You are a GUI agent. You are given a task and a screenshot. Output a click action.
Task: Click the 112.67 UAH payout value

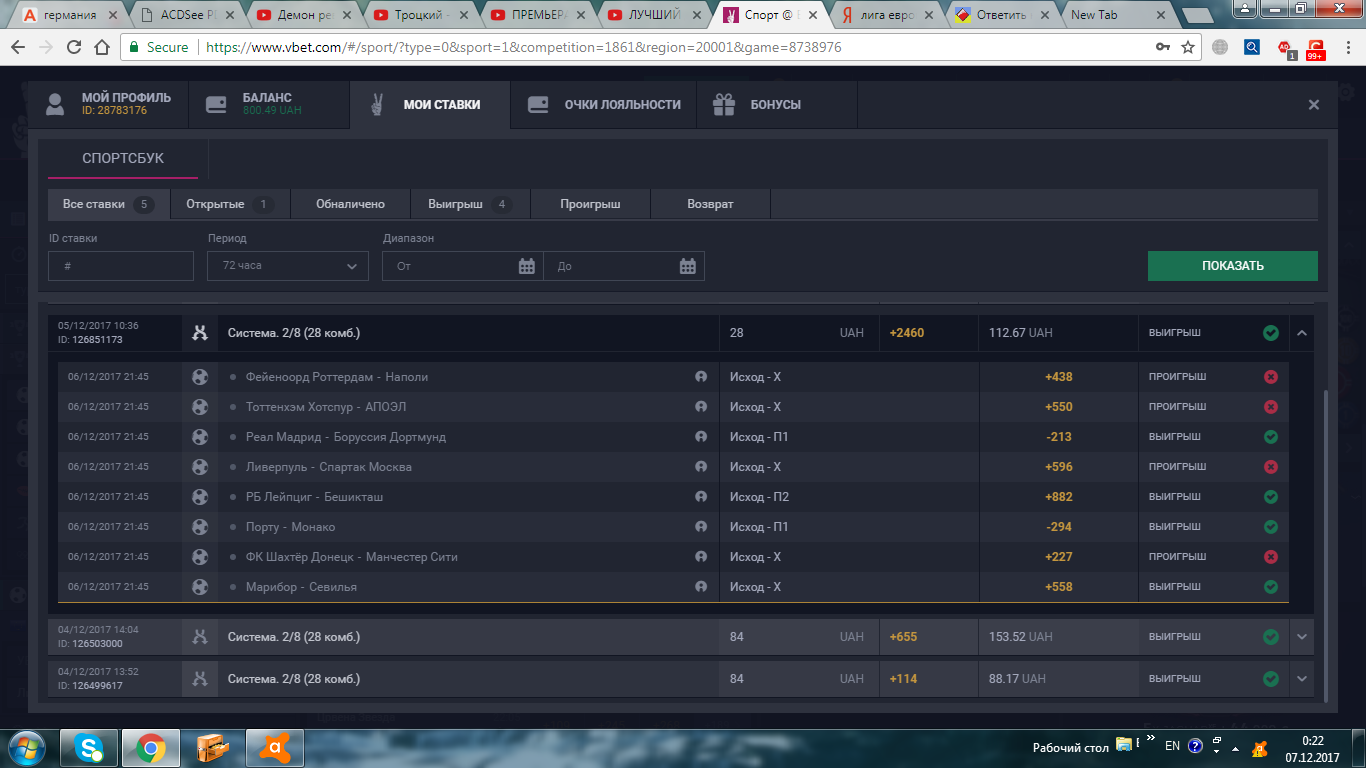pyautogui.click(x=1021, y=333)
